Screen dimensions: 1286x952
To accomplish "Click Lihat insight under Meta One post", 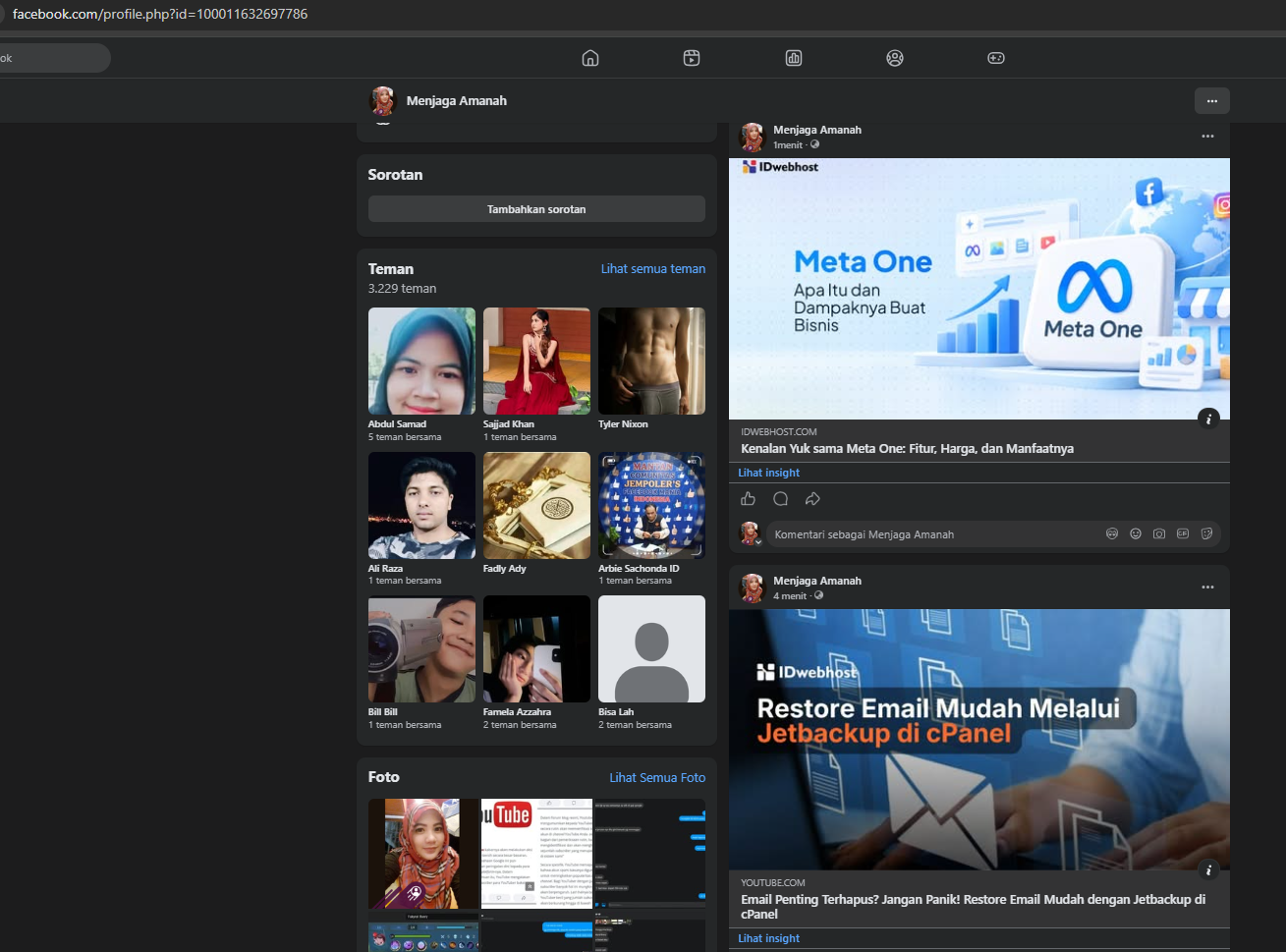I will (x=769, y=473).
